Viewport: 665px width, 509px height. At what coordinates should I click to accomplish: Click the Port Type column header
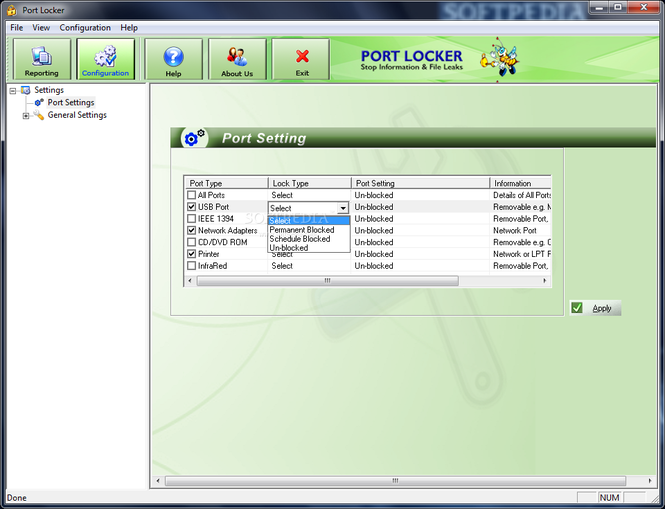pos(227,183)
